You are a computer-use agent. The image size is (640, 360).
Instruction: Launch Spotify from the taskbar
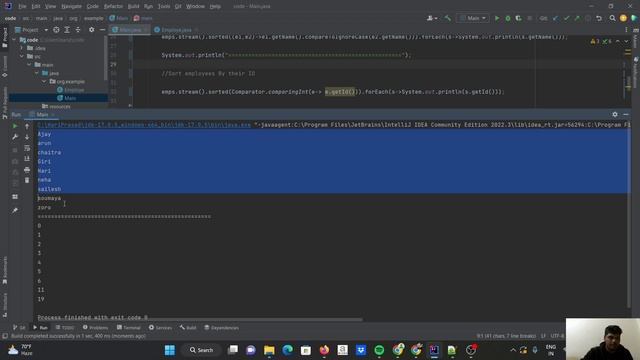pos(379,350)
